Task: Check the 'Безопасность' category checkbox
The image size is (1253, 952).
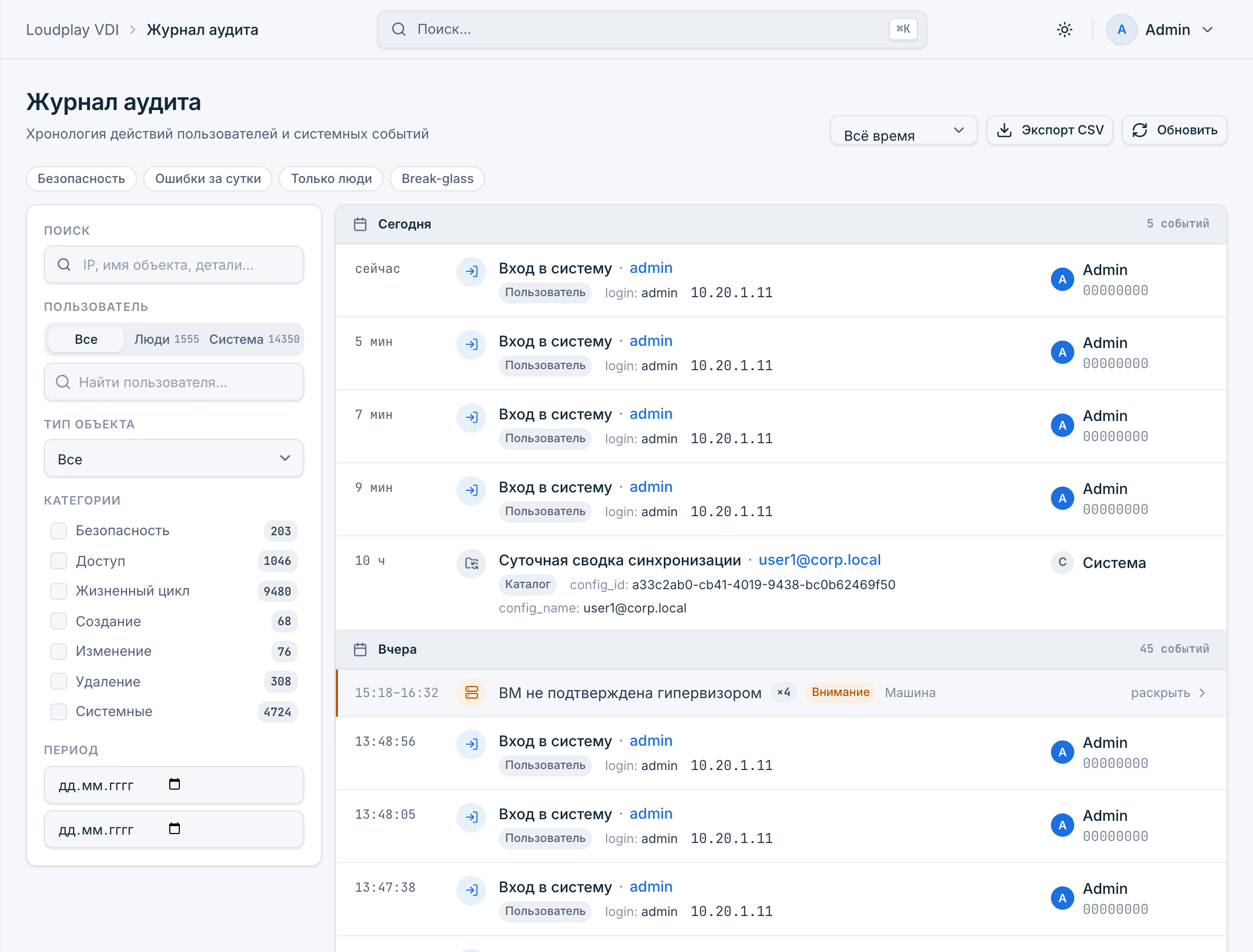Action: [x=58, y=530]
